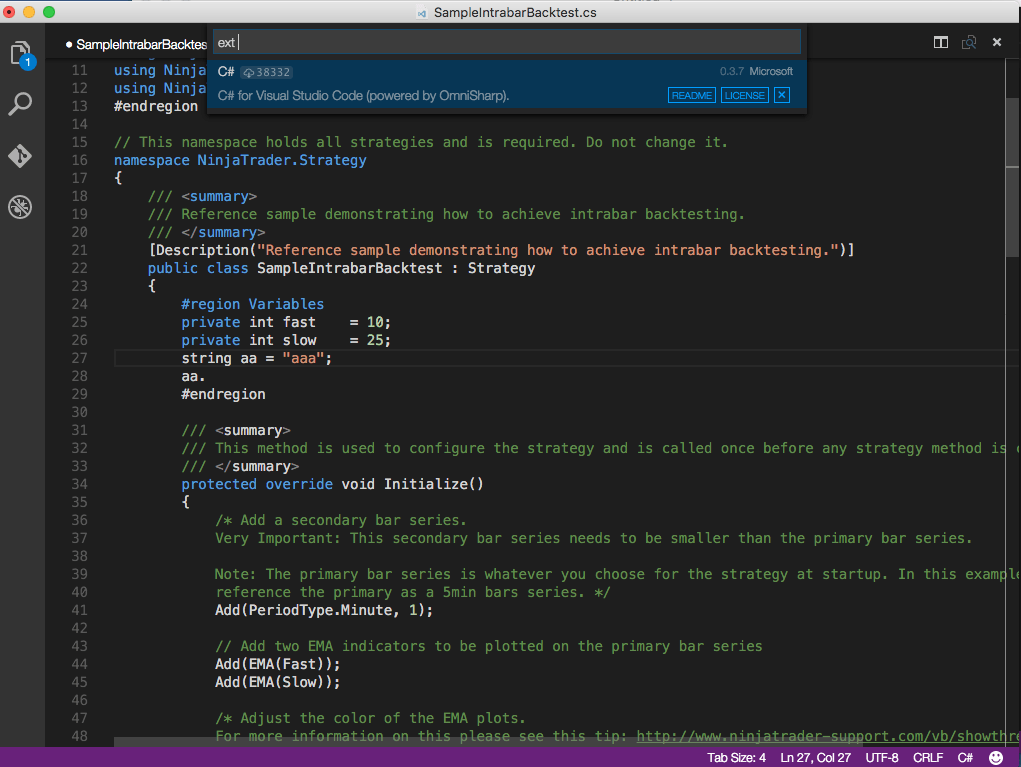Split the editor with the split icon

pos(941,43)
